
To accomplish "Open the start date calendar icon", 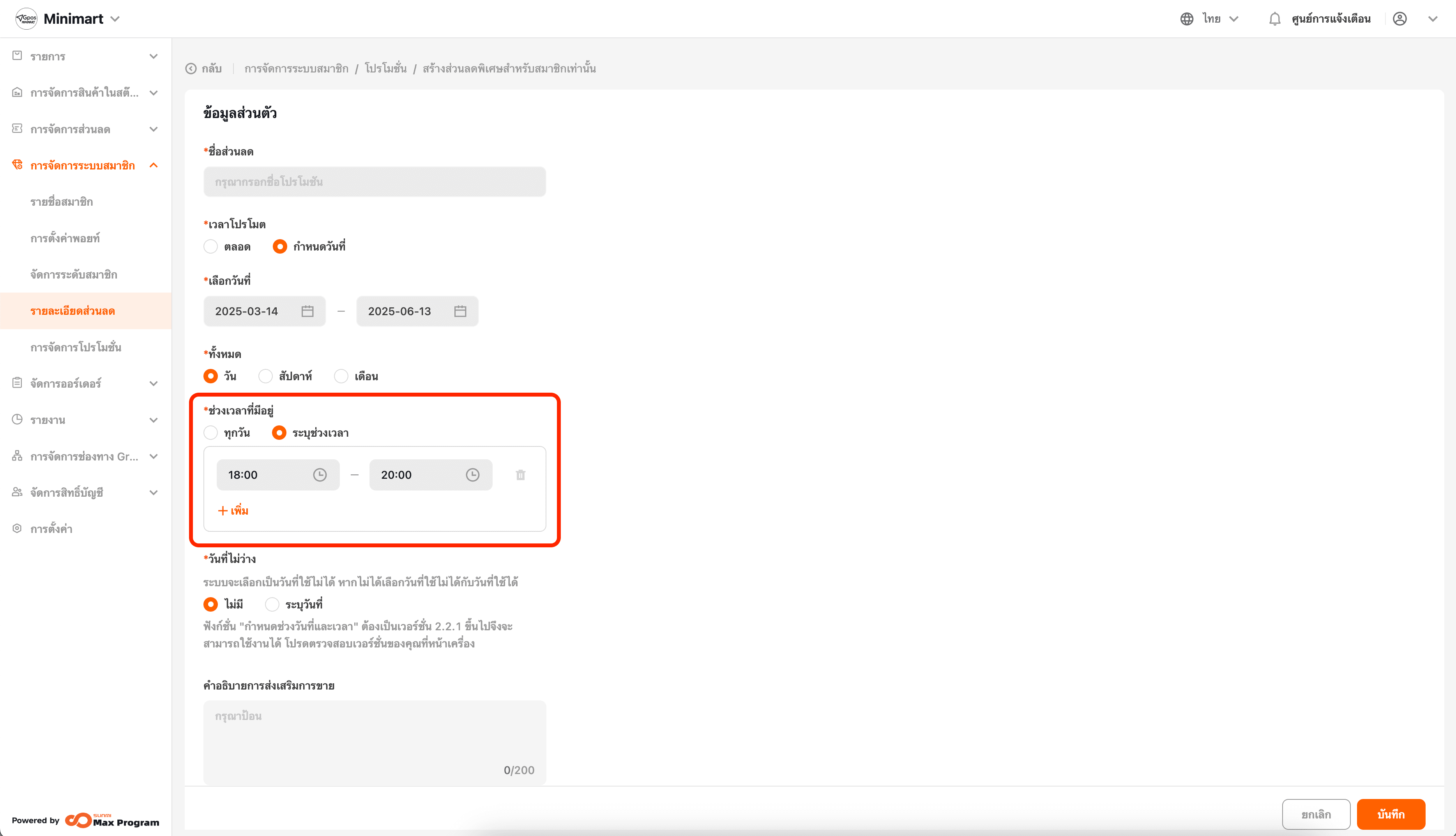I will click(307, 311).
